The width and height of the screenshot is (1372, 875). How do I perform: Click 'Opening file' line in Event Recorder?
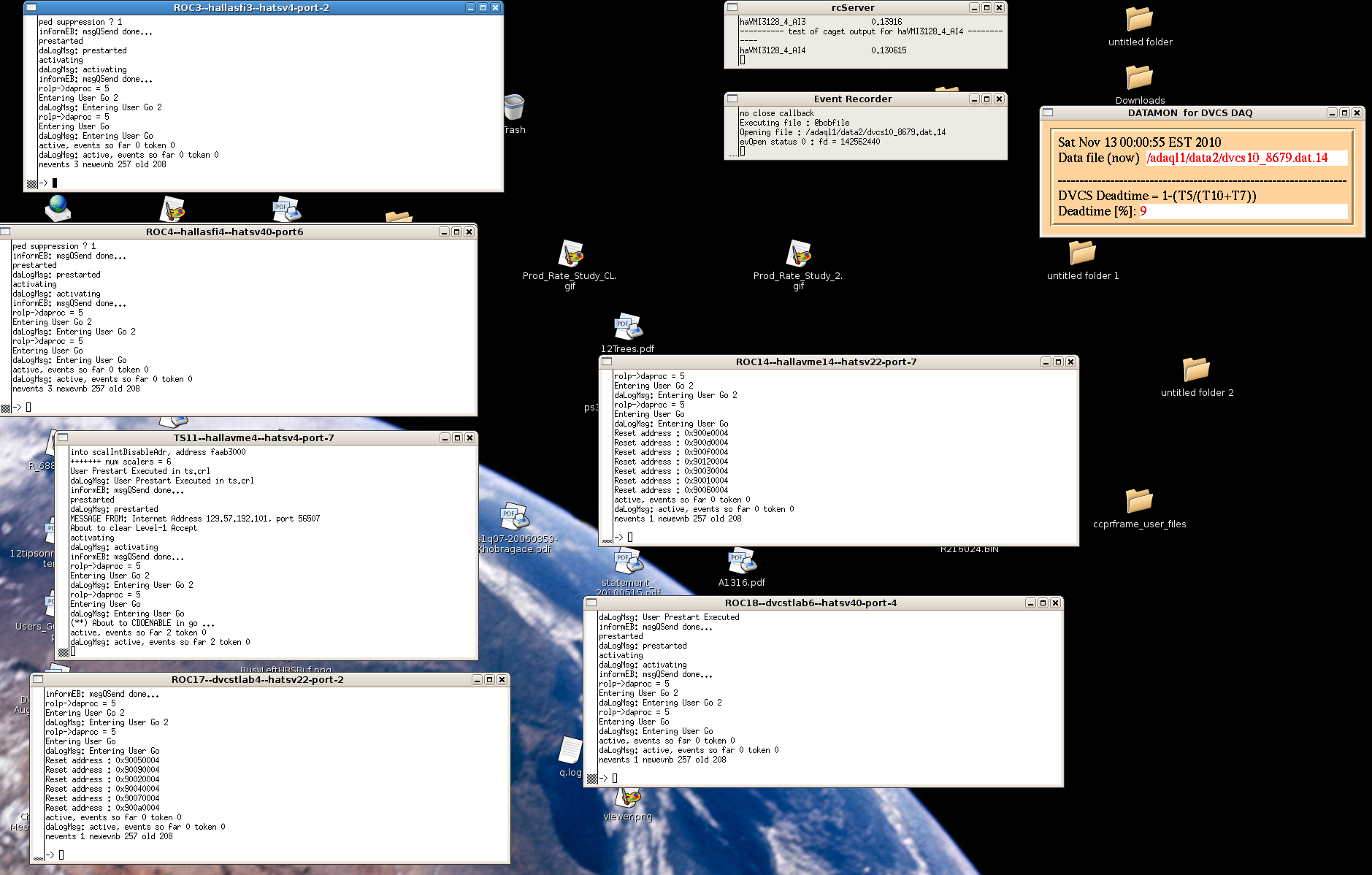pyautogui.click(x=843, y=132)
